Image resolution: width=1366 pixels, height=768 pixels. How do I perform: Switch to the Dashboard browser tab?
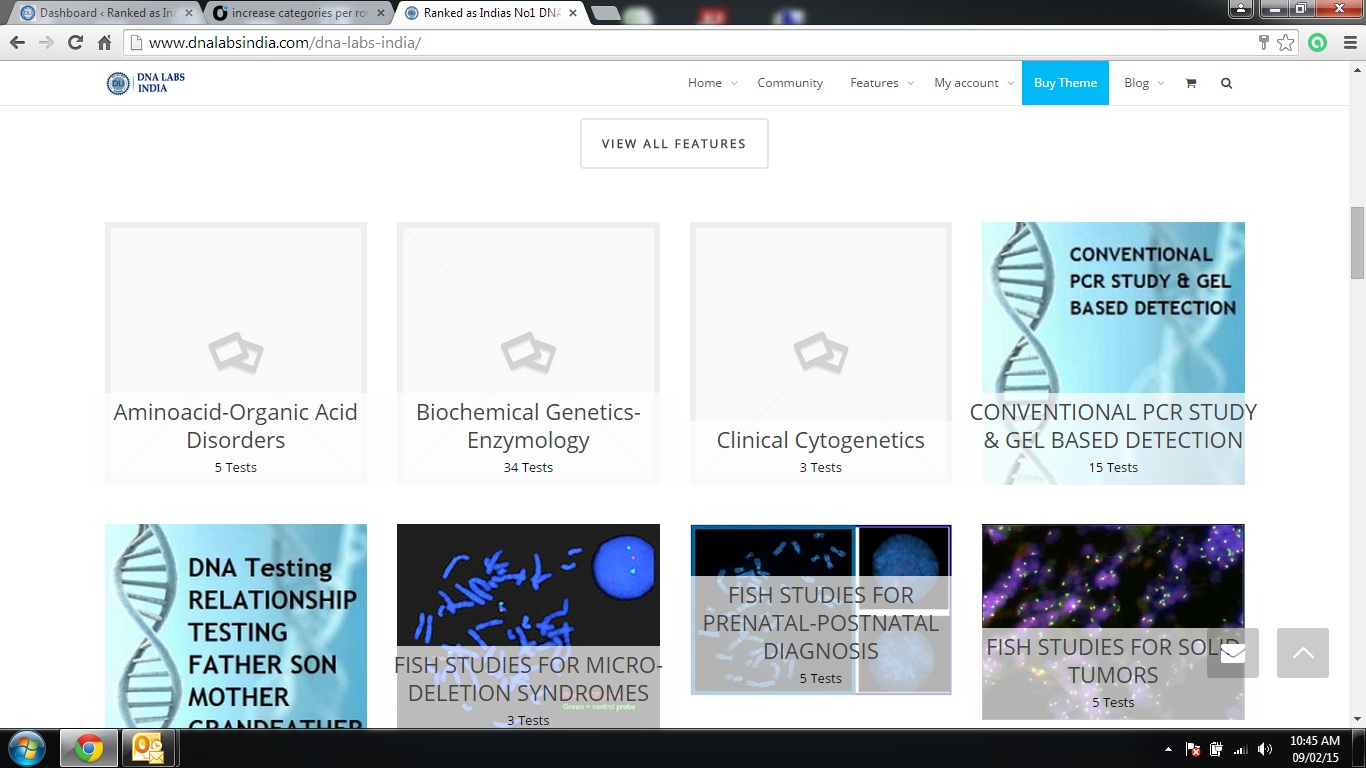(x=100, y=13)
